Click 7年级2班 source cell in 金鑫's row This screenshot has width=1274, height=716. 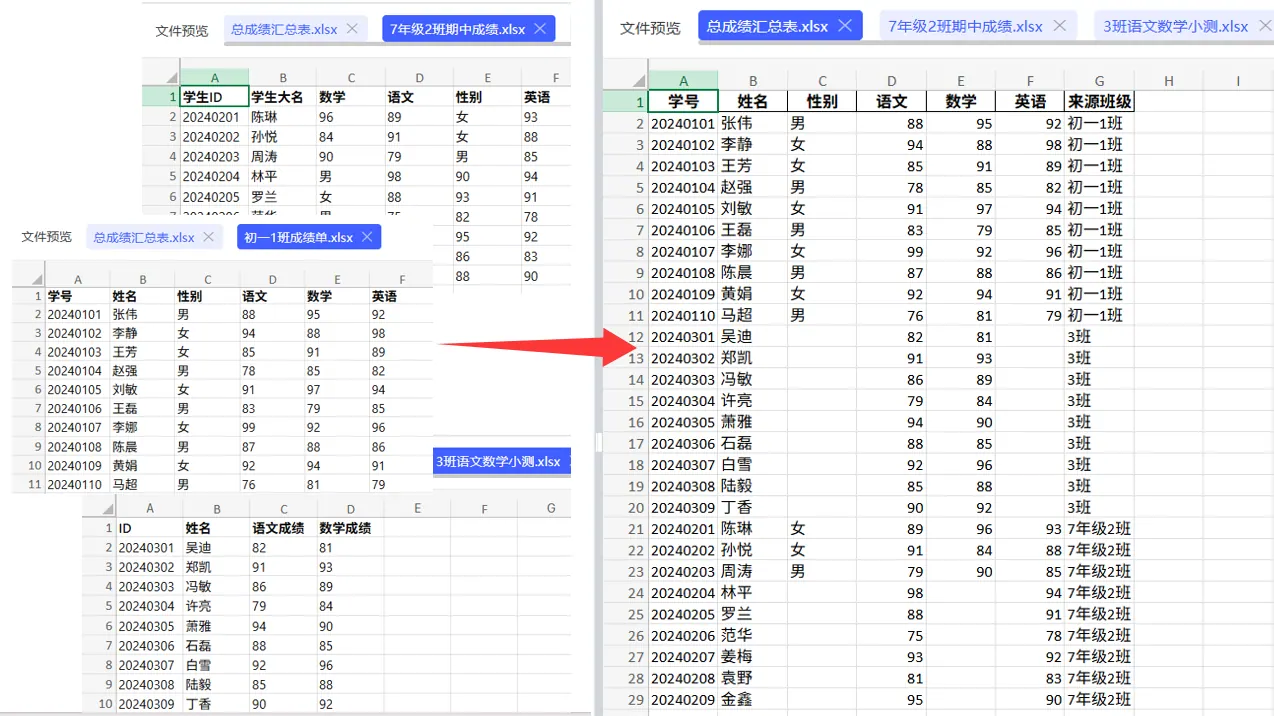(x=1099, y=699)
